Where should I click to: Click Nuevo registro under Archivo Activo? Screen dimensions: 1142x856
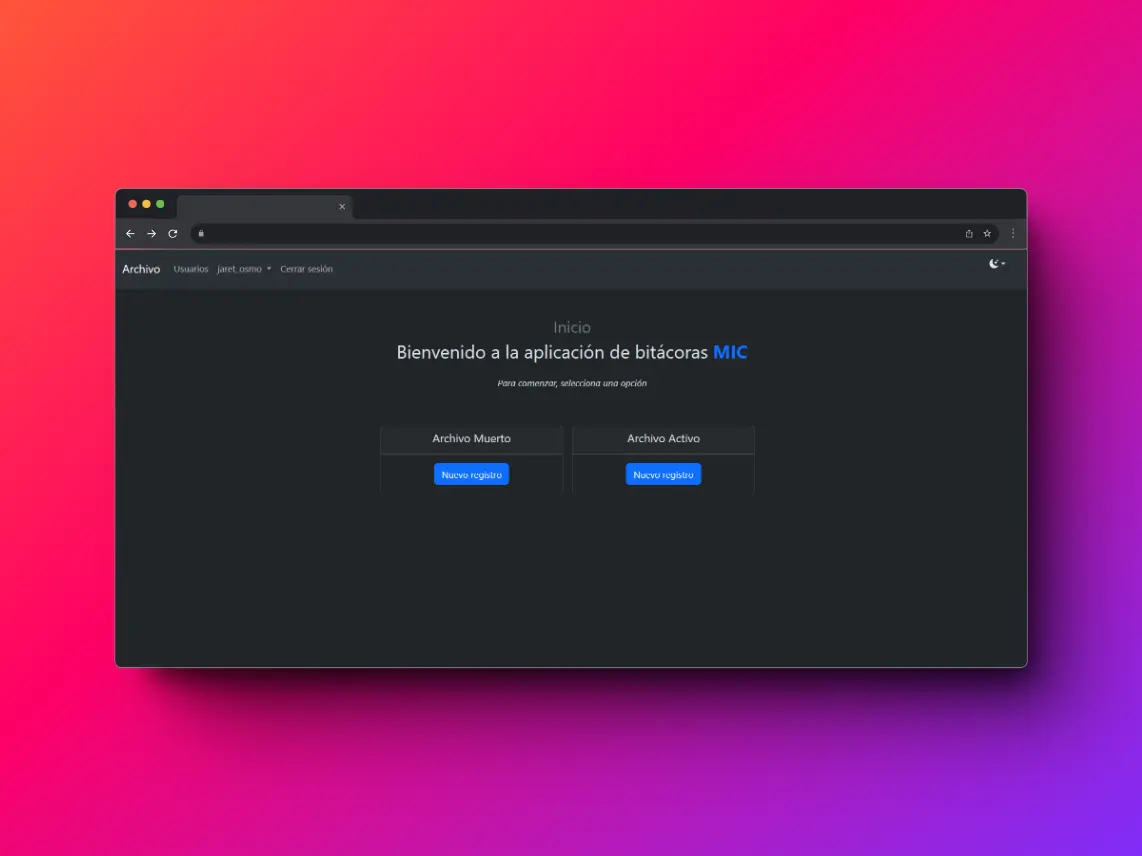(x=663, y=474)
